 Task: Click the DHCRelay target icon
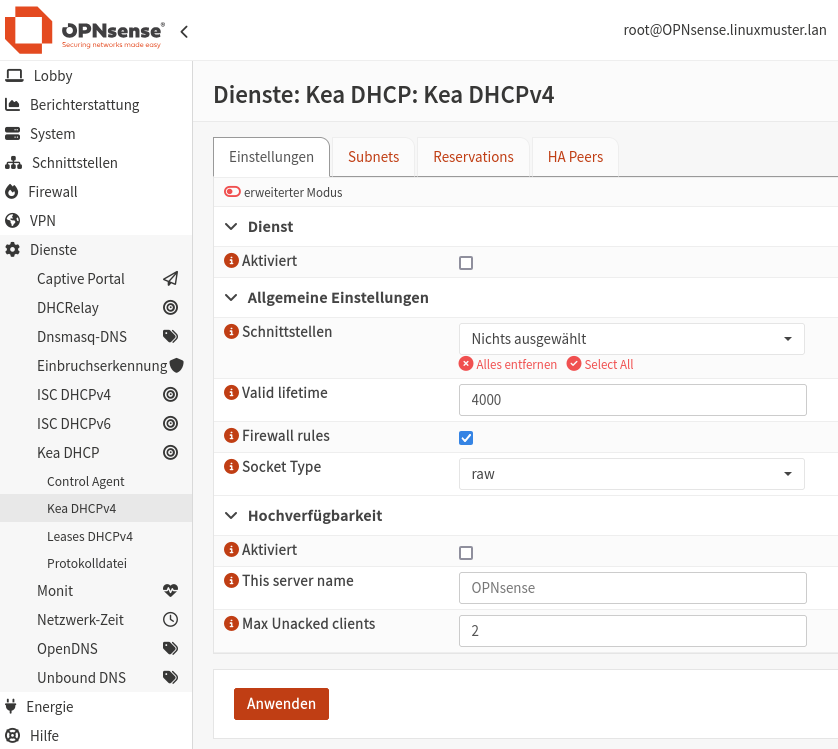tap(170, 307)
